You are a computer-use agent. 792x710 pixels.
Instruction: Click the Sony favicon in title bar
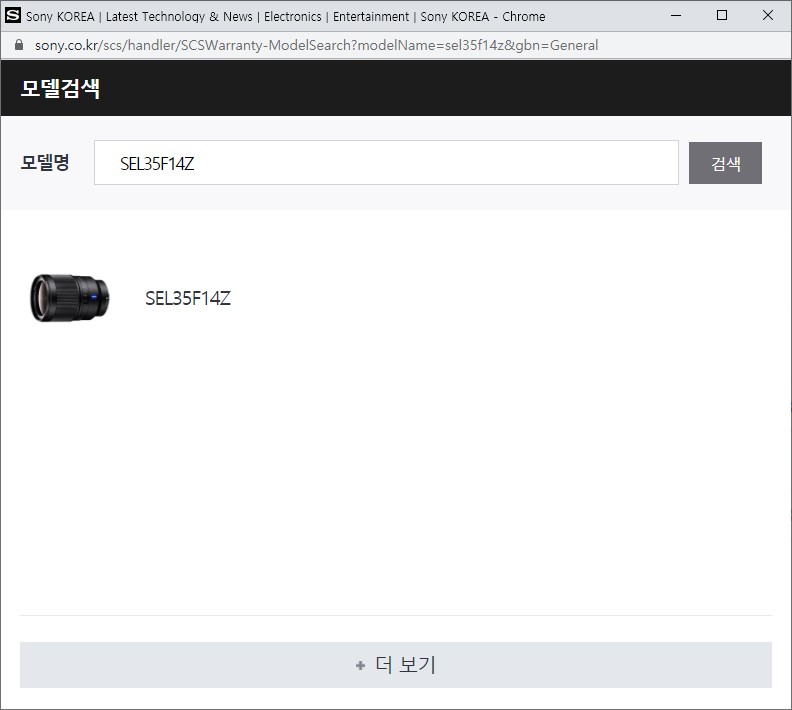click(13, 16)
